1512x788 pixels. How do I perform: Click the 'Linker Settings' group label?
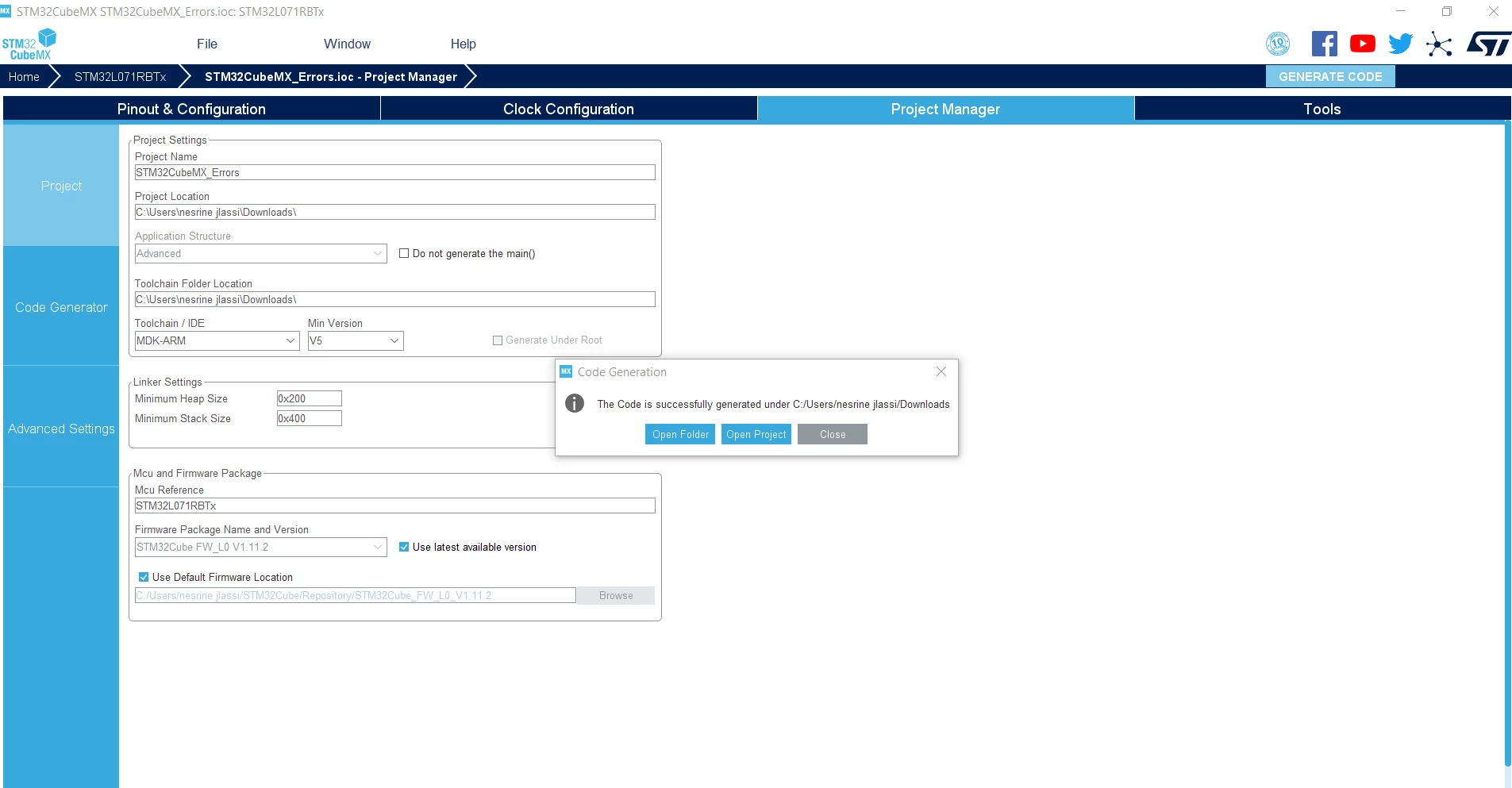[167, 382]
